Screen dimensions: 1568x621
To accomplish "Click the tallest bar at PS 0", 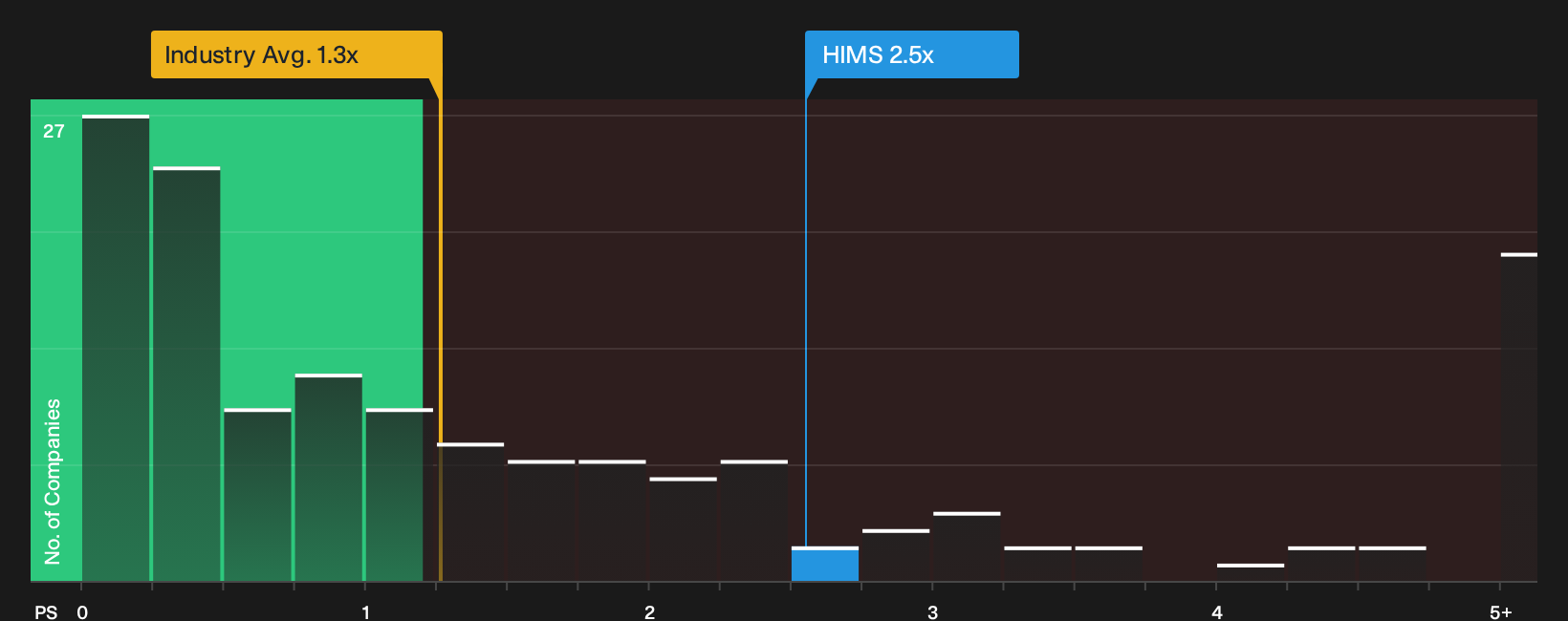I will [116, 348].
